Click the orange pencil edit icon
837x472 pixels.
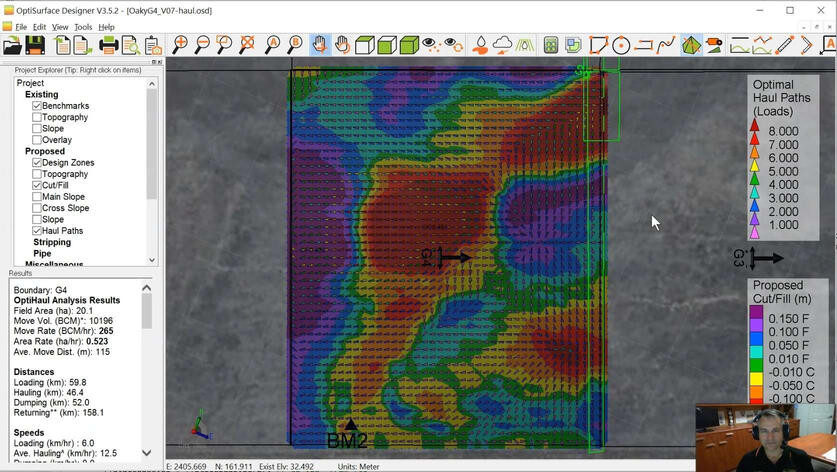click(x=785, y=45)
